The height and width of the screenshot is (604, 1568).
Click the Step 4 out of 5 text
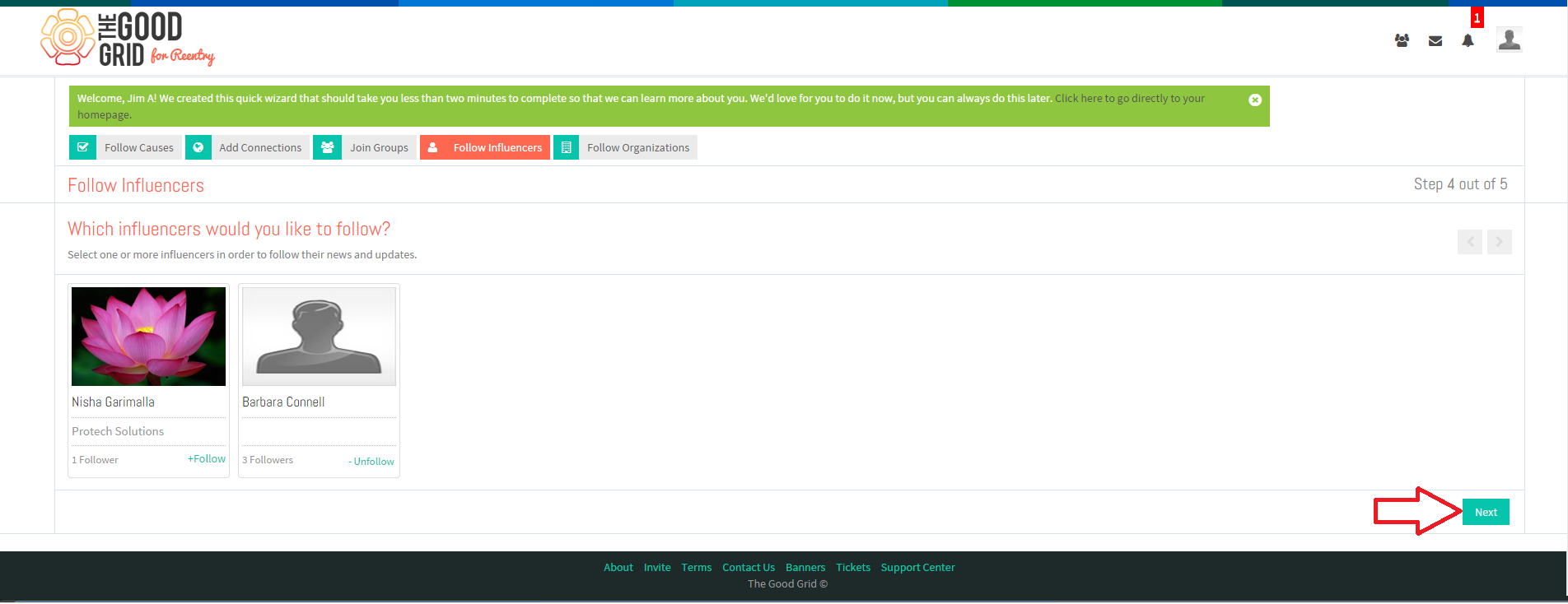point(1460,184)
